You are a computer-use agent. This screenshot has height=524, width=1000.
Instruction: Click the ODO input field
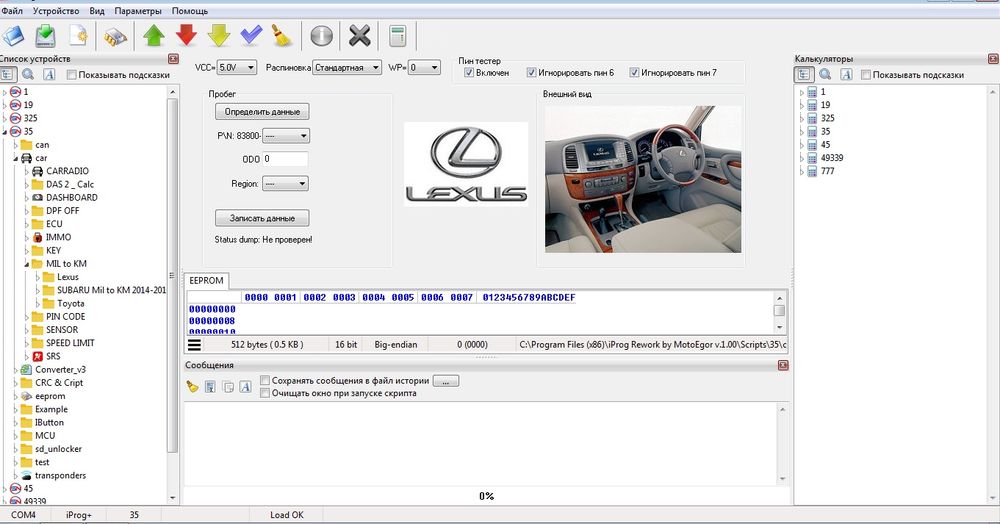pos(285,159)
